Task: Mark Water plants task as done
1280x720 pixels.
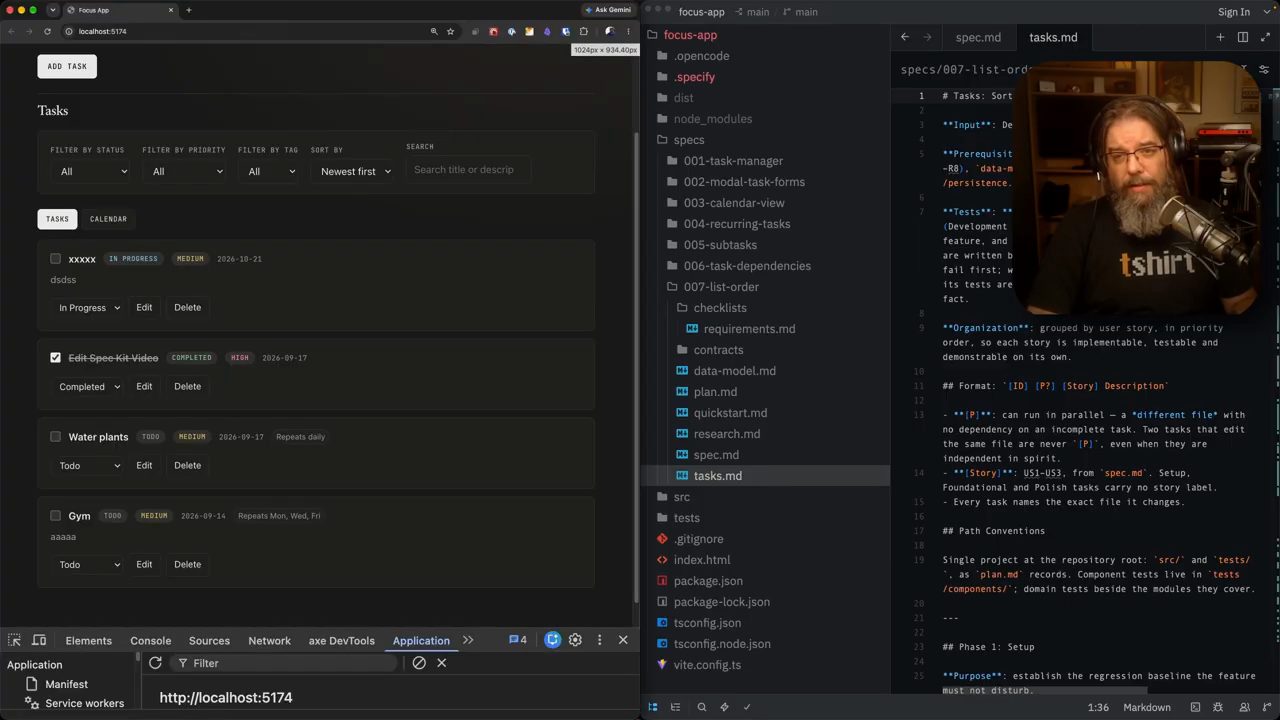Action: point(55,436)
